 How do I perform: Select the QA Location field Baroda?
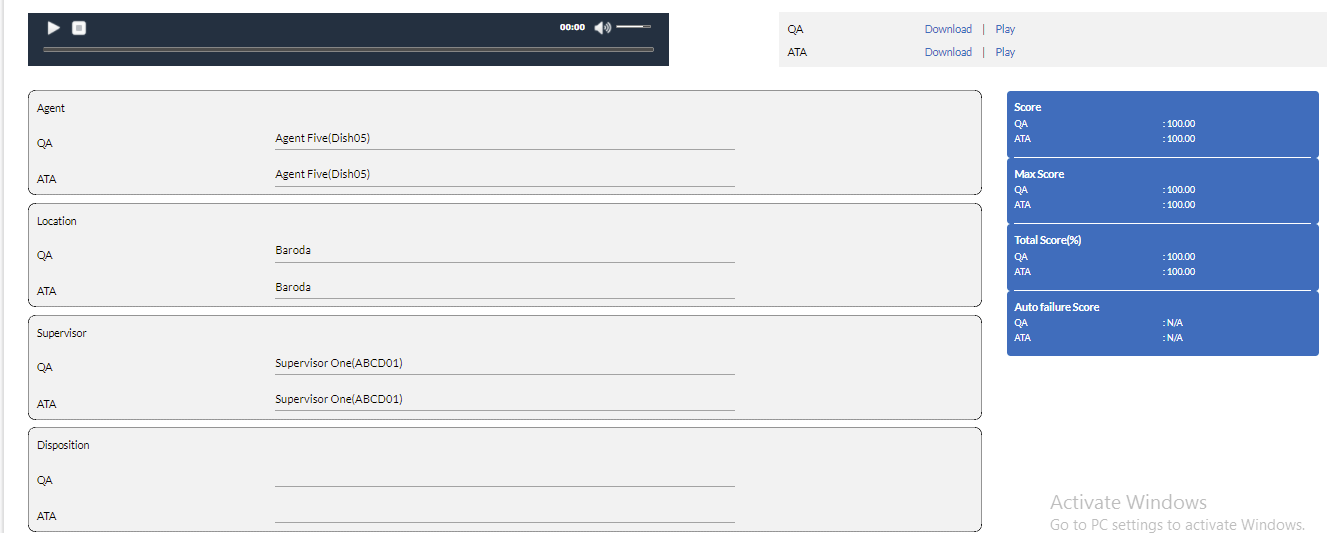coord(505,251)
